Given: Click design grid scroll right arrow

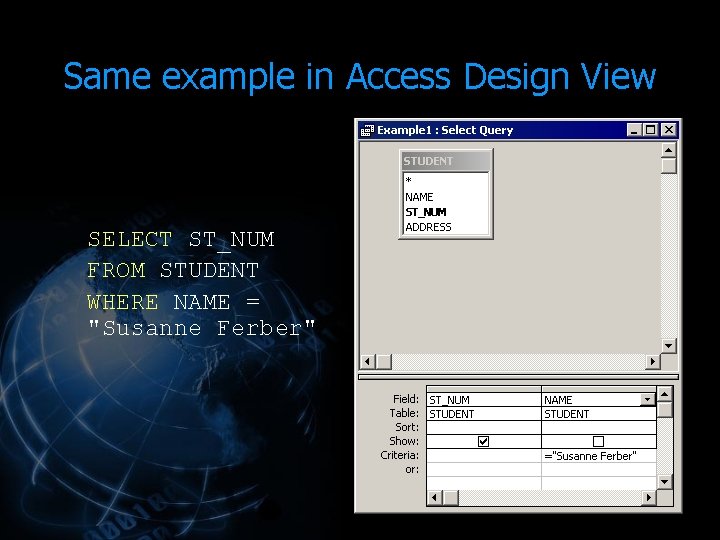Looking at the screenshot, I should coord(649,497).
